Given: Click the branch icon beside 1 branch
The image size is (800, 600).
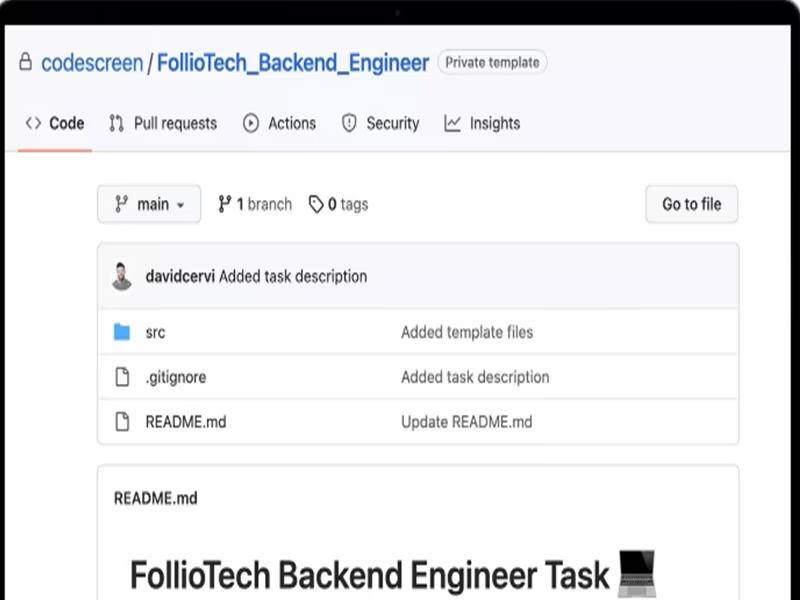Looking at the screenshot, I should click(224, 204).
